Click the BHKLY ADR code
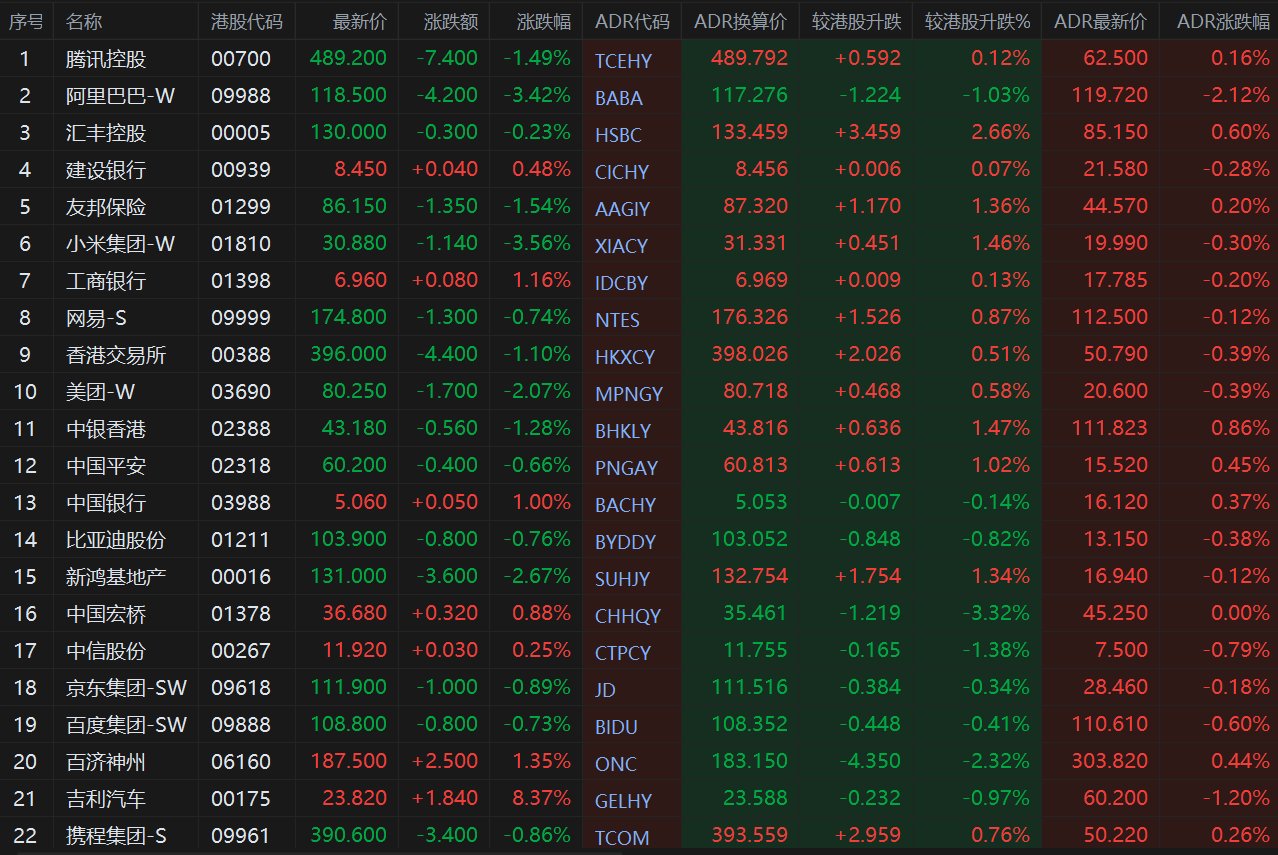Screen dimensions: 1278x855 coord(623,431)
